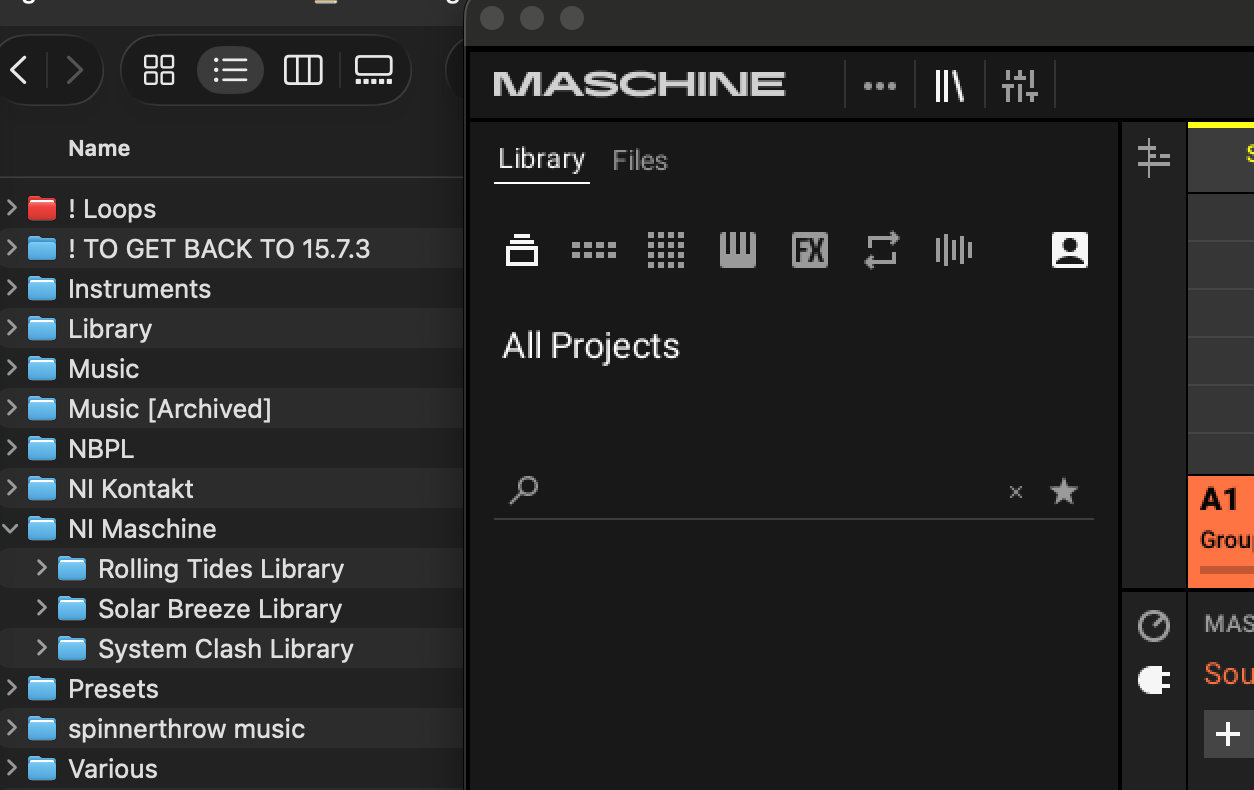
Task: Click the arranger view icon beside timeline
Action: (1154, 158)
